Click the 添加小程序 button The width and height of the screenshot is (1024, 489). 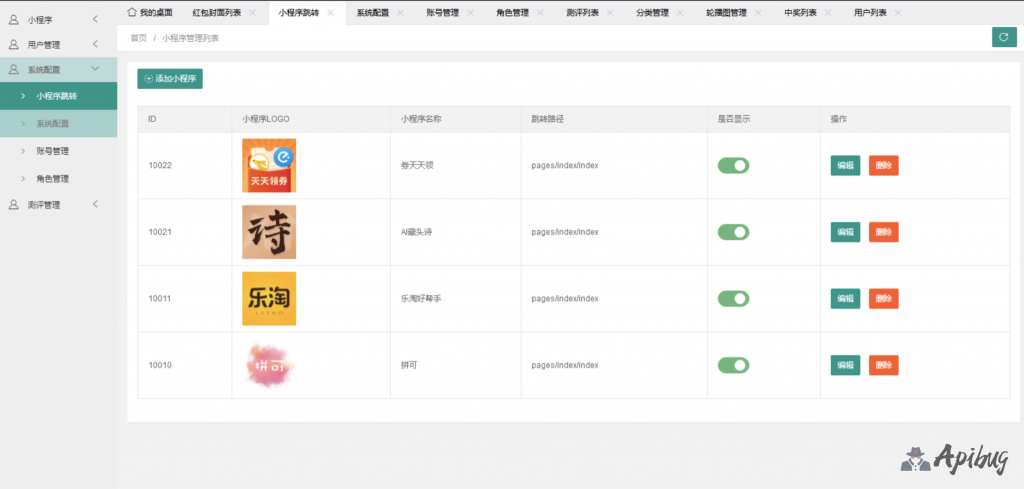tap(170, 78)
